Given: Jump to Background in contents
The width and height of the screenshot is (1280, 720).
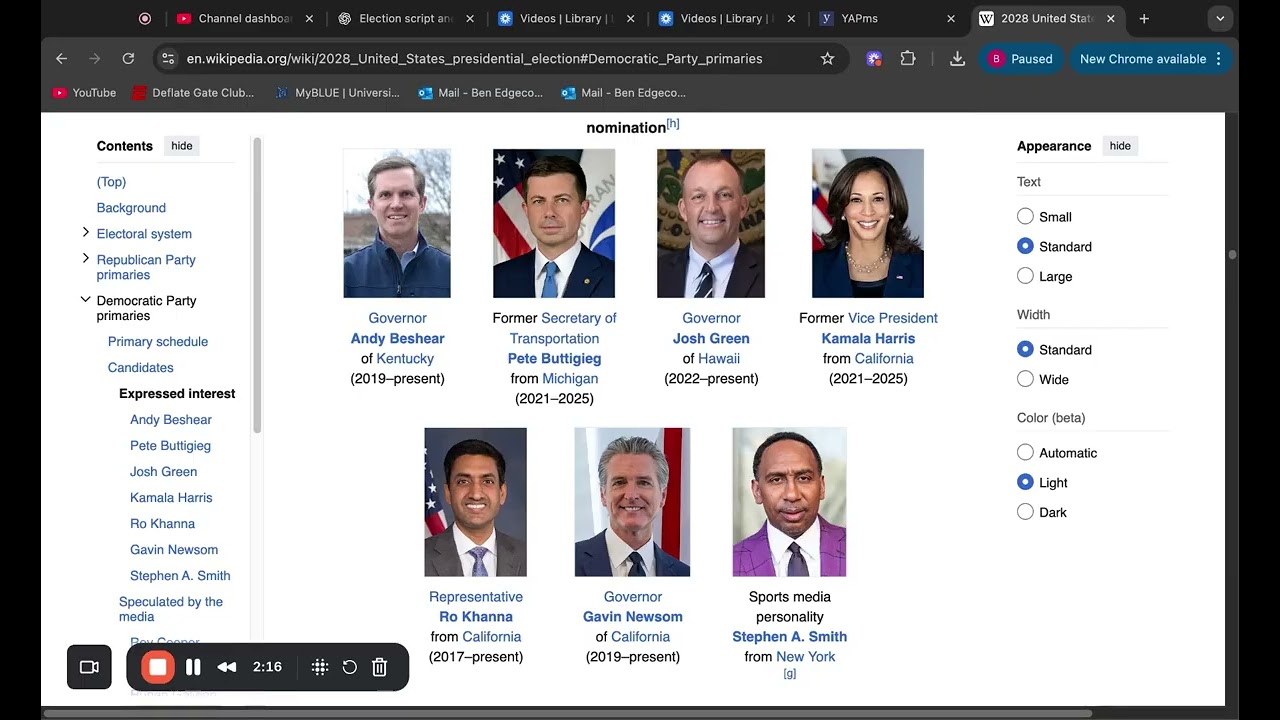Looking at the screenshot, I should (x=131, y=207).
